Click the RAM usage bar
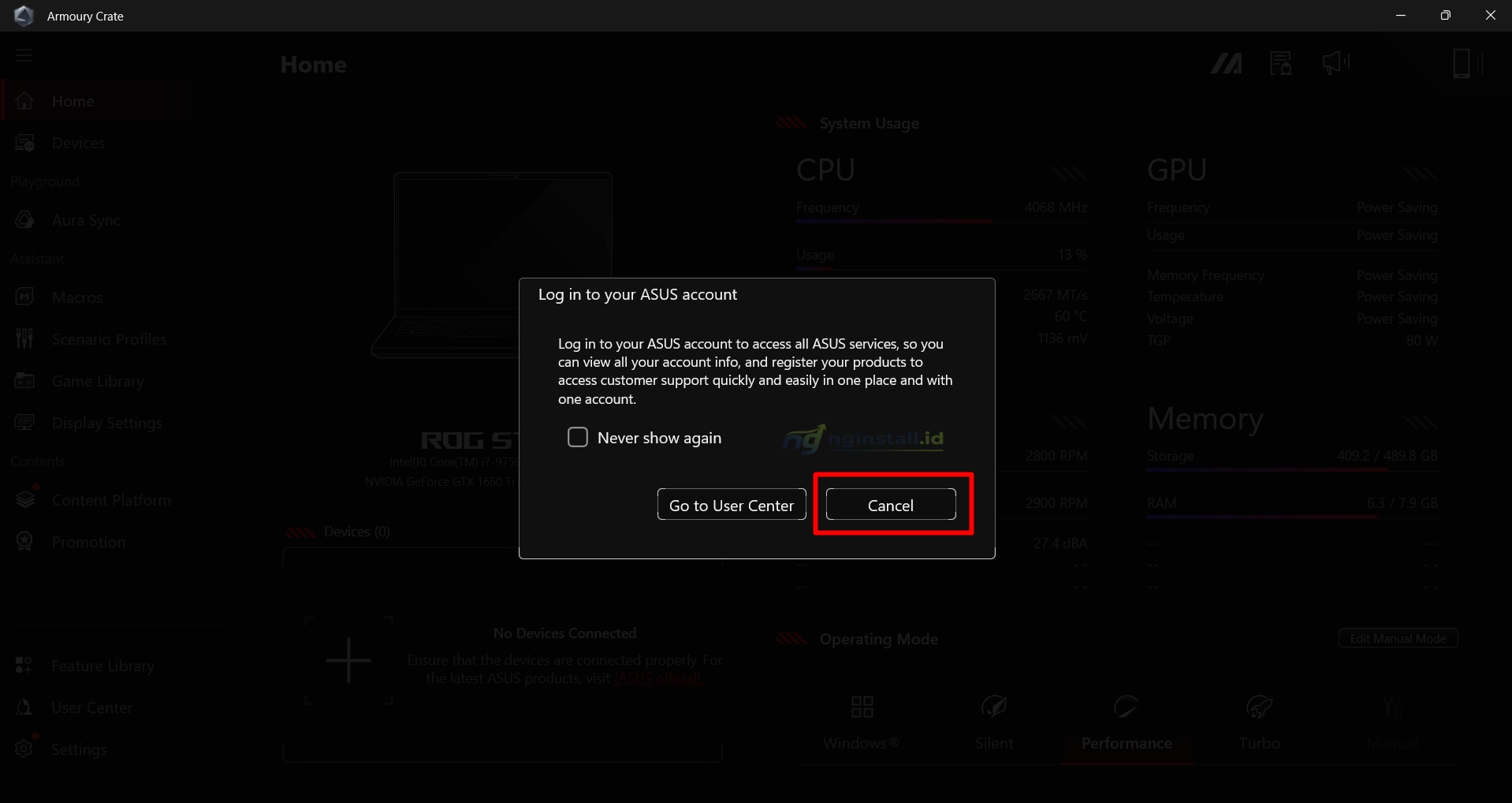The height and width of the screenshot is (803, 1512). (x=1292, y=517)
